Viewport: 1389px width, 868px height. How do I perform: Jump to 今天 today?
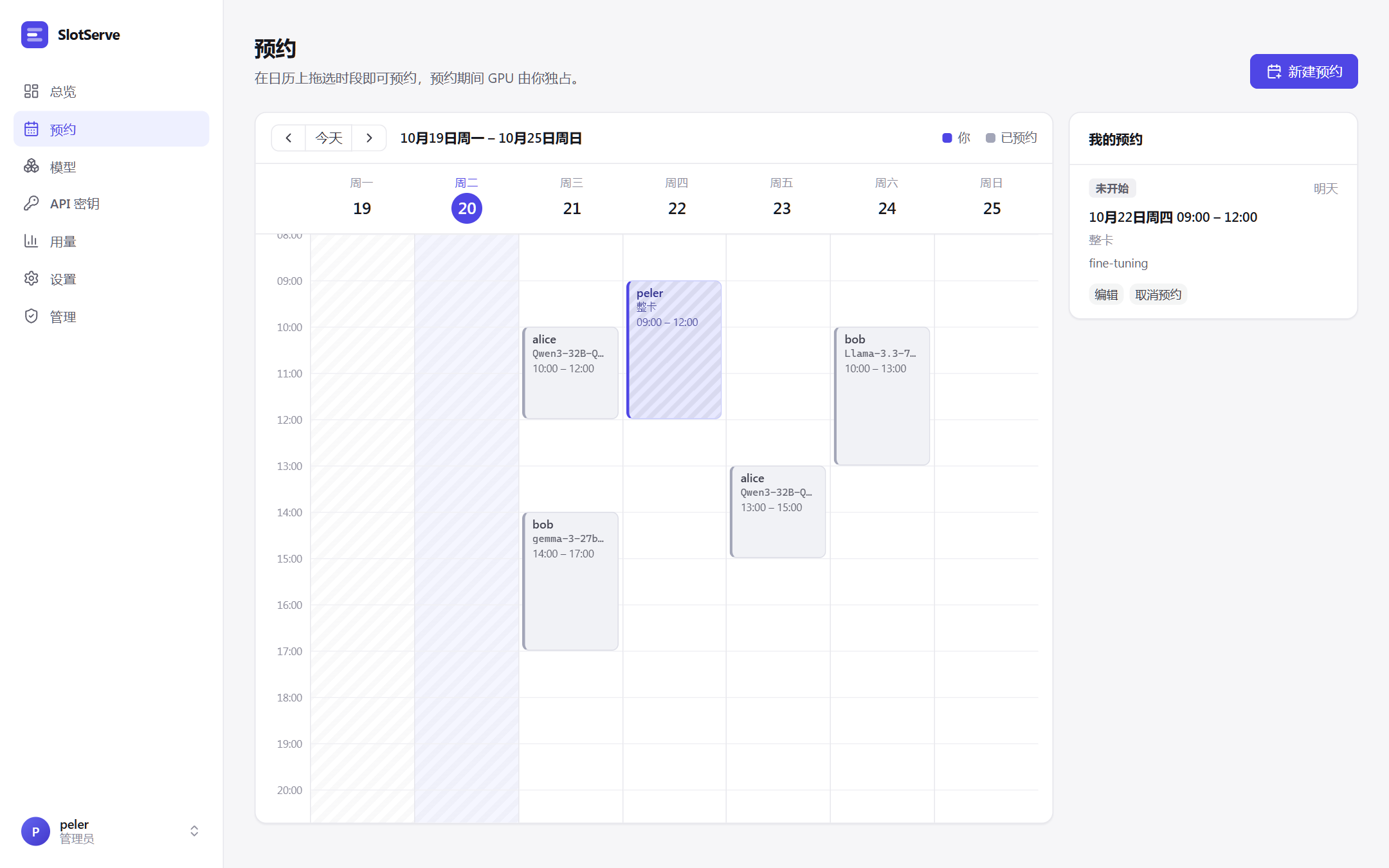[329, 138]
